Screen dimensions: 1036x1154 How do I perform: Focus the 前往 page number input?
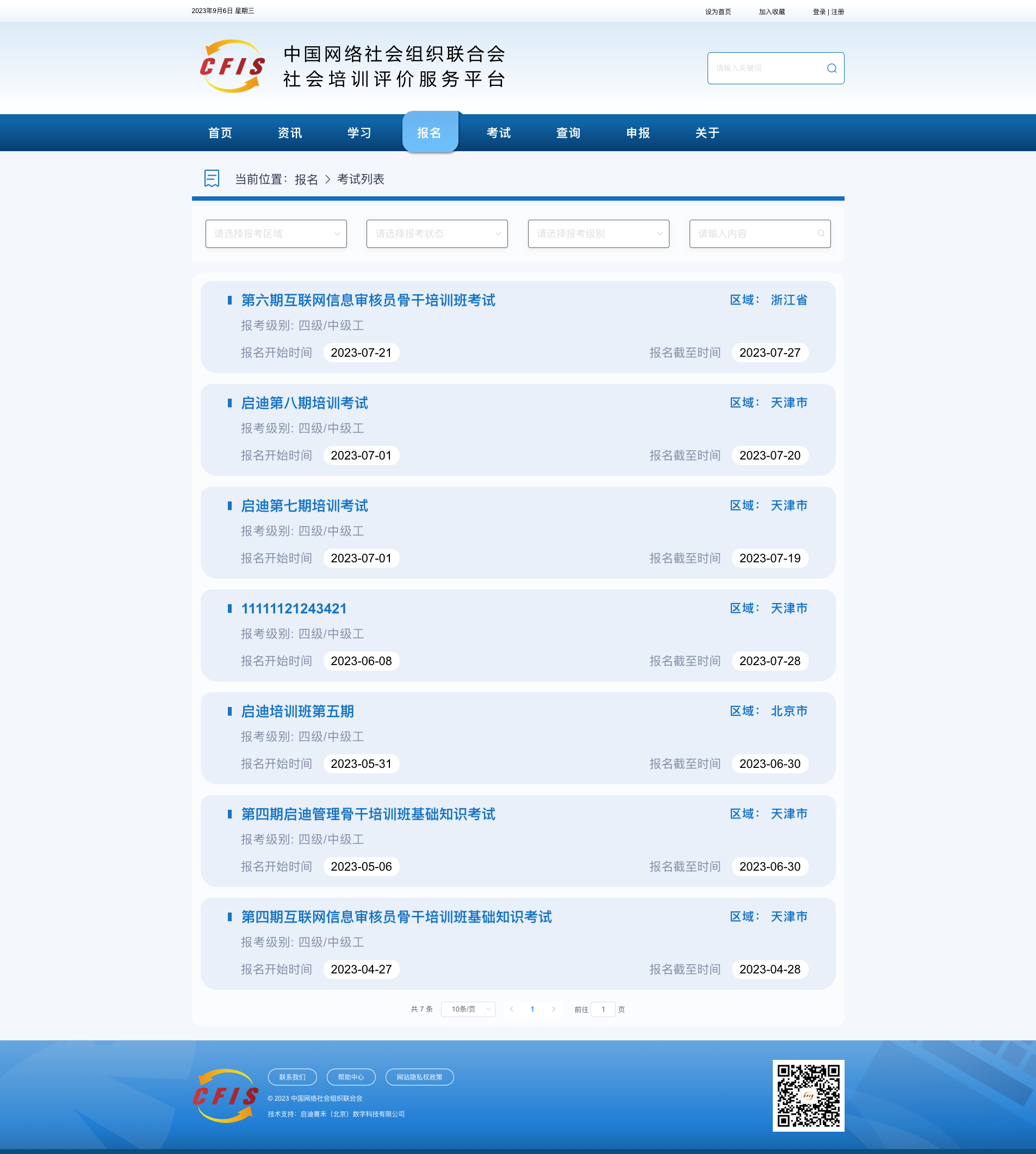pos(603,1009)
